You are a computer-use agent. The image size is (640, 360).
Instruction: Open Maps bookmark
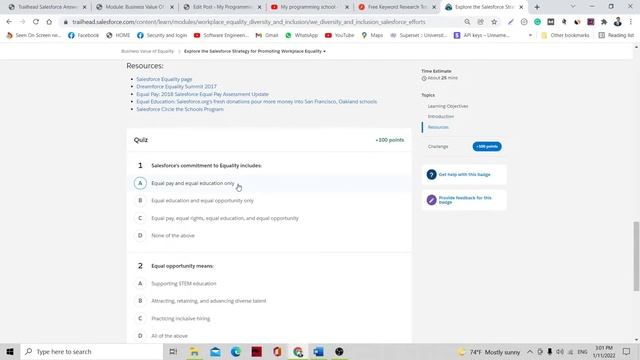coord(372,35)
